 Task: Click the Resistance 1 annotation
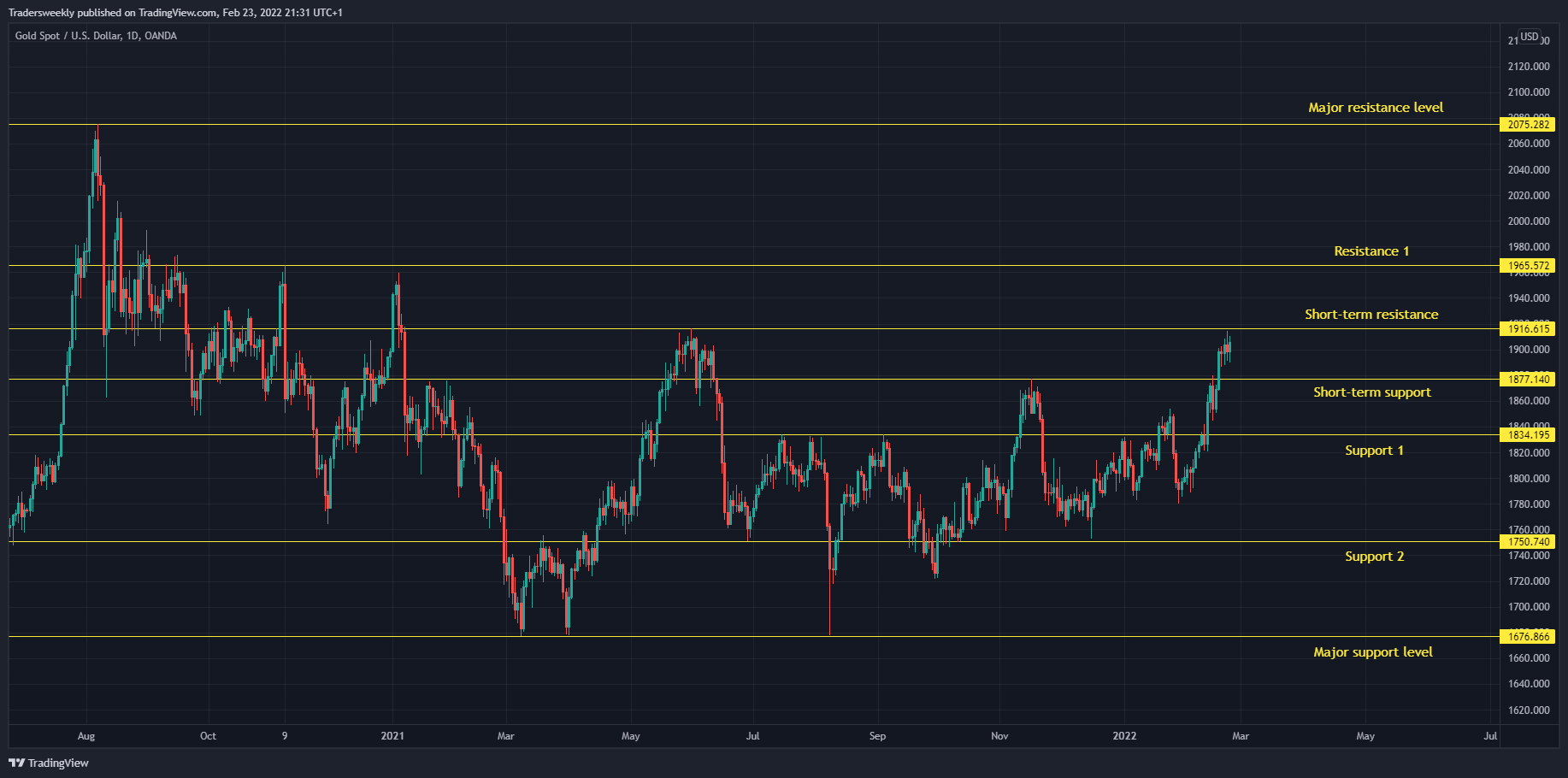pyautogui.click(x=1371, y=251)
